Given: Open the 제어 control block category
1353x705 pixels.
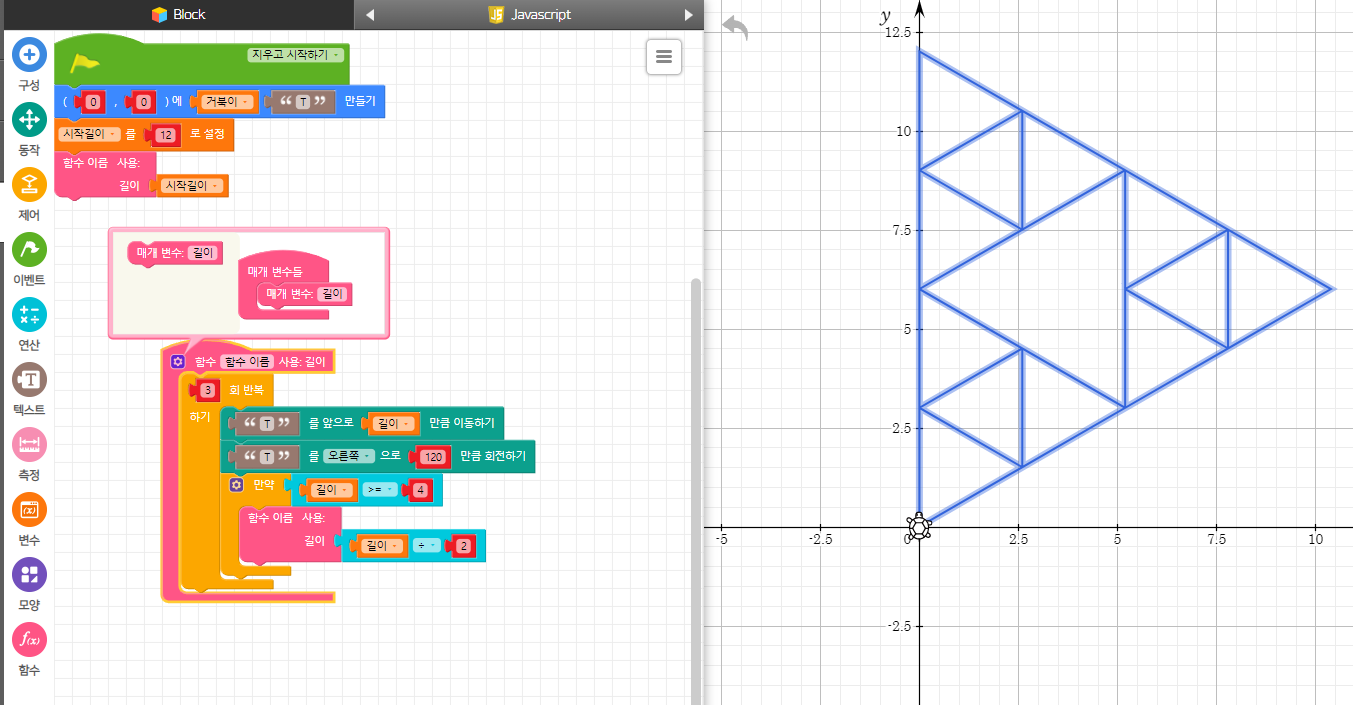Looking at the screenshot, I should 29,184.
